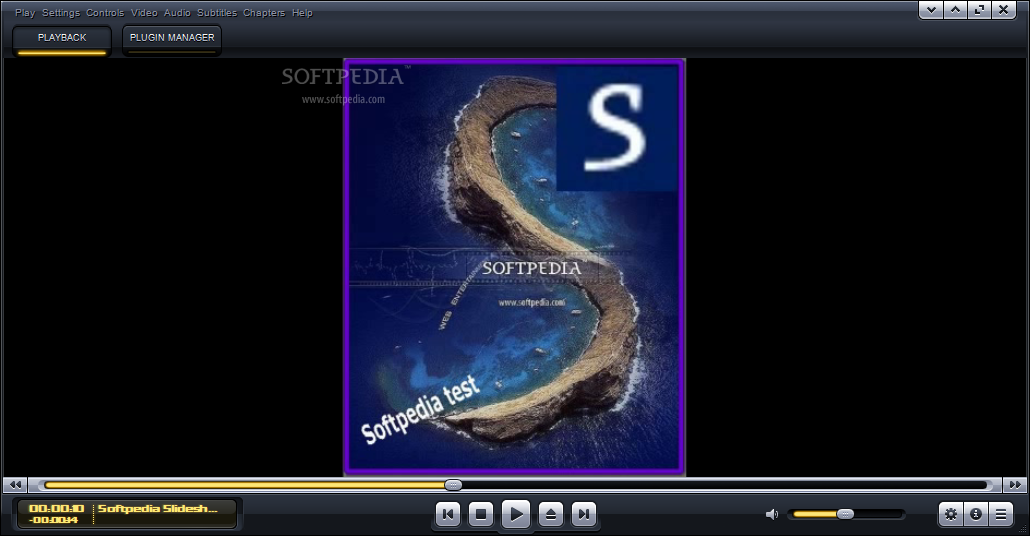The height and width of the screenshot is (536, 1030).
Task: Open the Controls menu
Action: (x=105, y=12)
